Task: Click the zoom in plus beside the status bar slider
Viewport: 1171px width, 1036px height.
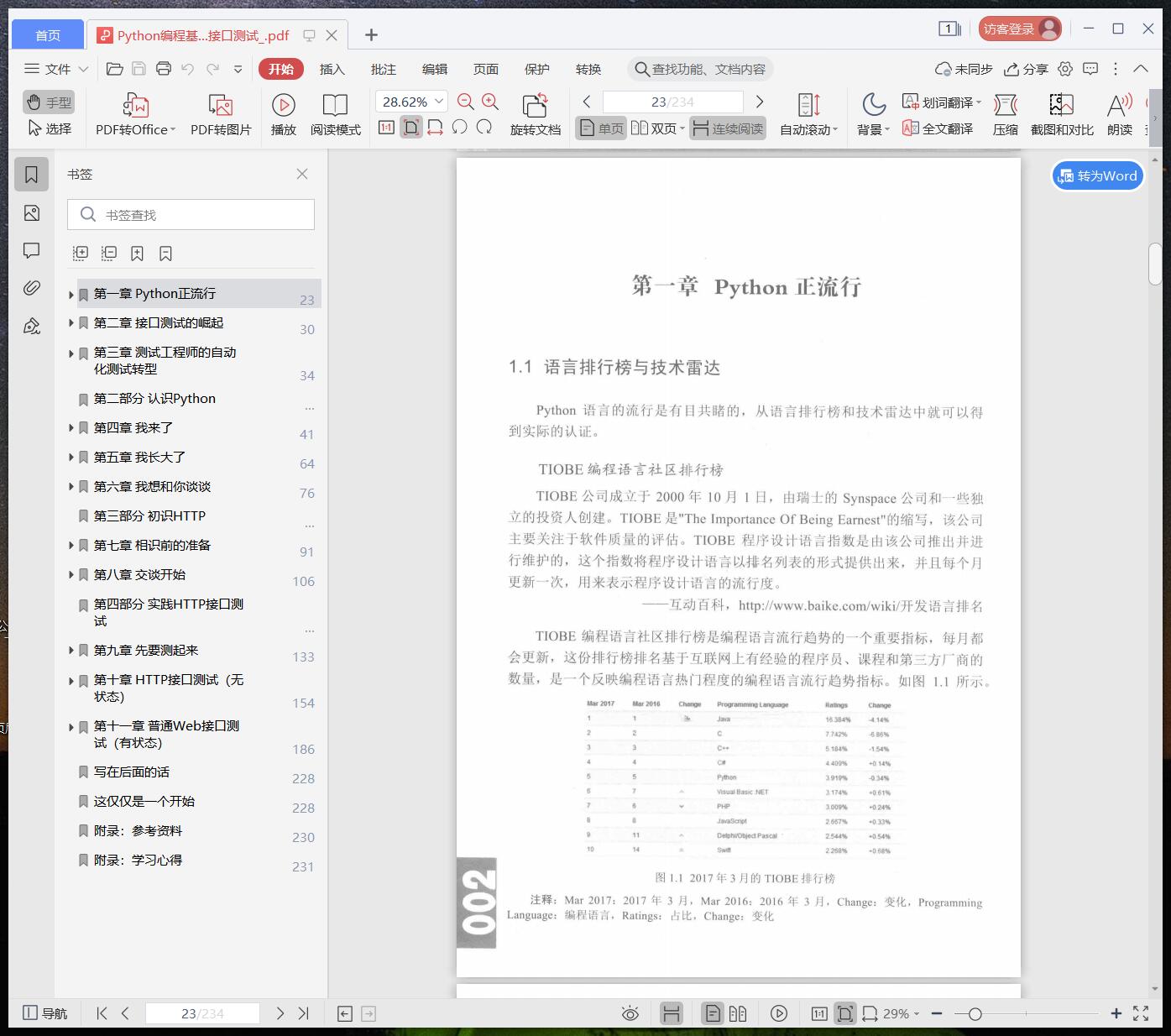Action: pyautogui.click(x=1116, y=1013)
